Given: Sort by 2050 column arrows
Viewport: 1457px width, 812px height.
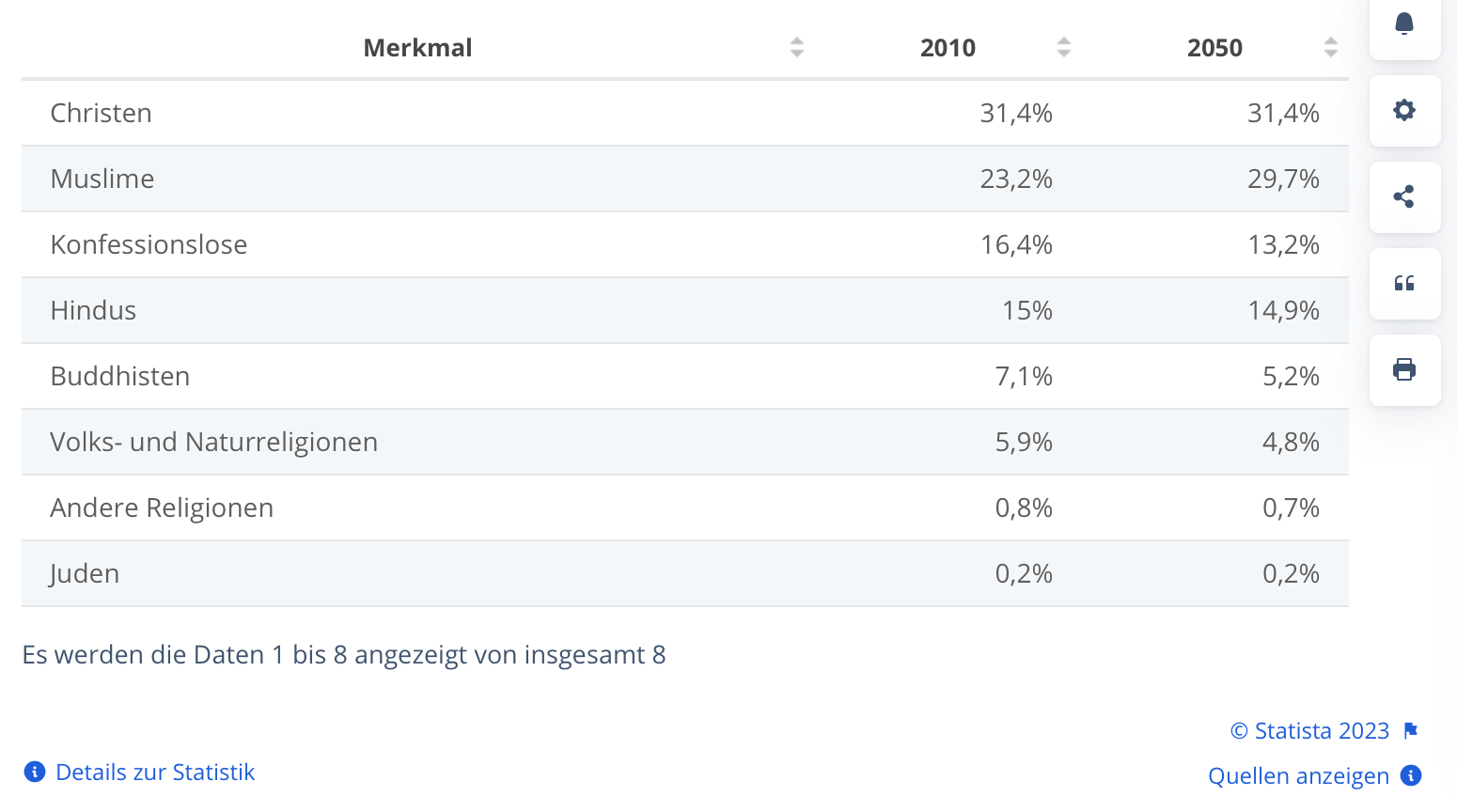Looking at the screenshot, I should click(x=1331, y=47).
